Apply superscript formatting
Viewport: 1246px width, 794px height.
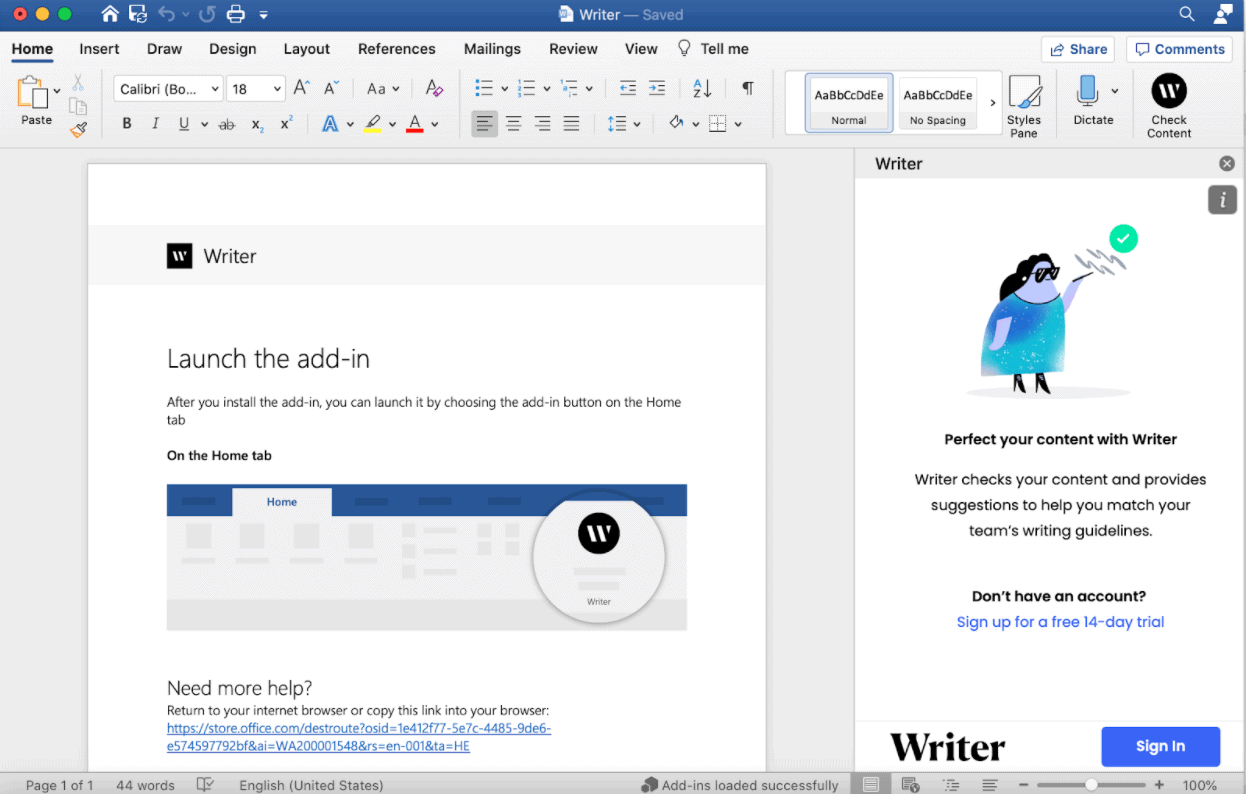pyautogui.click(x=286, y=124)
